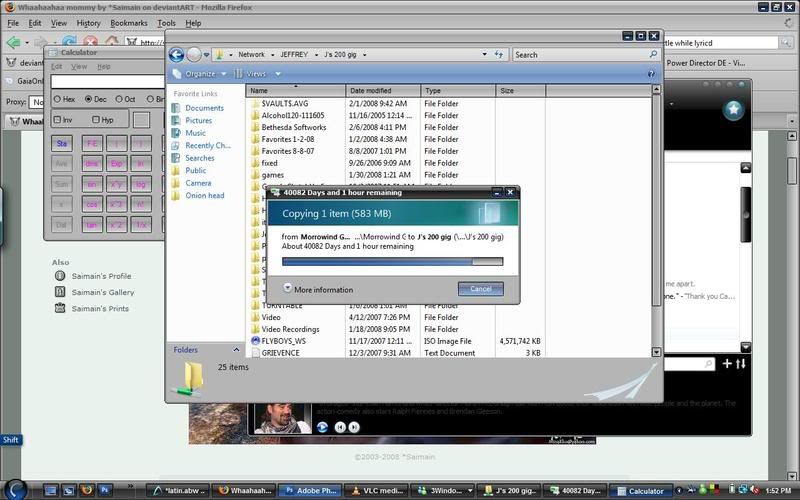The height and width of the screenshot is (500, 800).
Task: Click the copy progress bar
Action: (392, 261)
